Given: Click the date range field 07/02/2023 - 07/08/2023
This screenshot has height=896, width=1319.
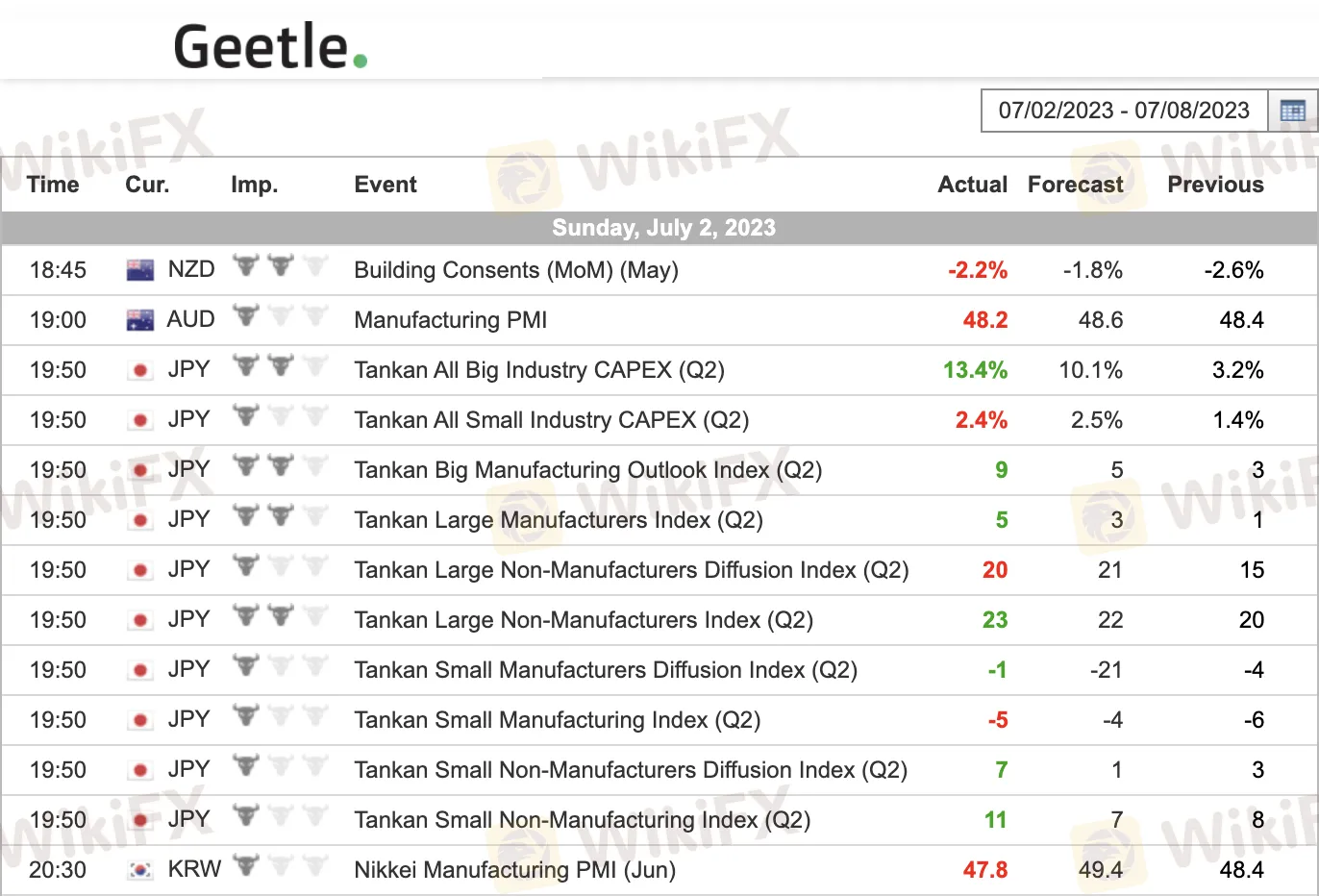Looking at the screenshot, I should coord(1123,111).
